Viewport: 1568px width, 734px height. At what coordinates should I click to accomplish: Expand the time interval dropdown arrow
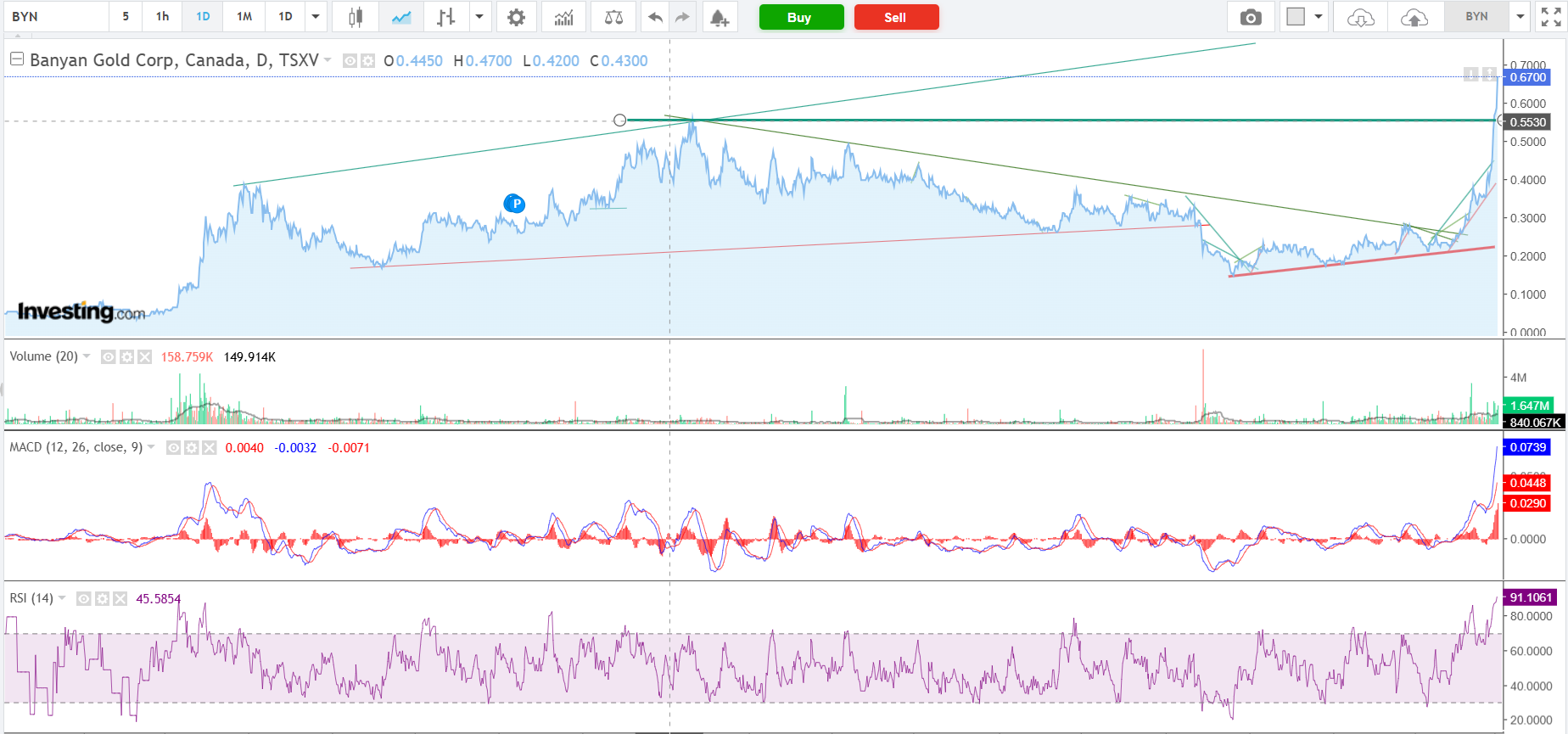[316, 17]
